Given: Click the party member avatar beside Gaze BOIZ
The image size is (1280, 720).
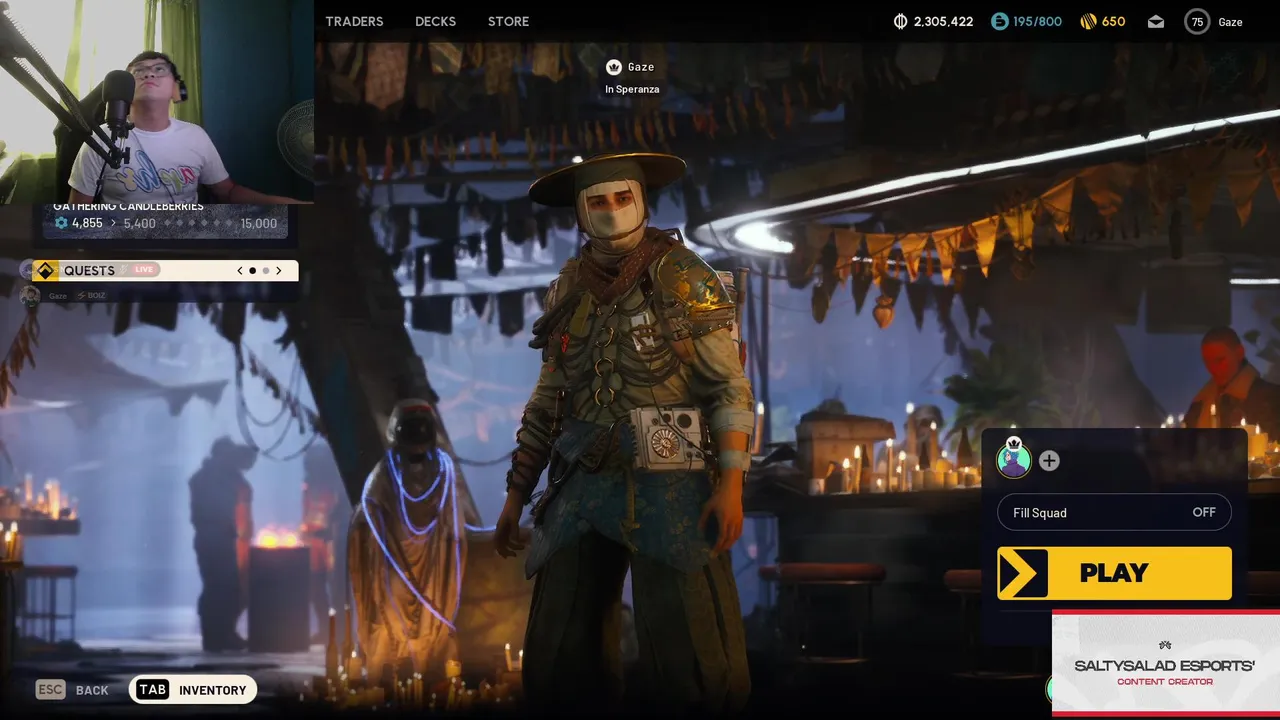Looking at the screenshot, I should [x=31, y=295].
